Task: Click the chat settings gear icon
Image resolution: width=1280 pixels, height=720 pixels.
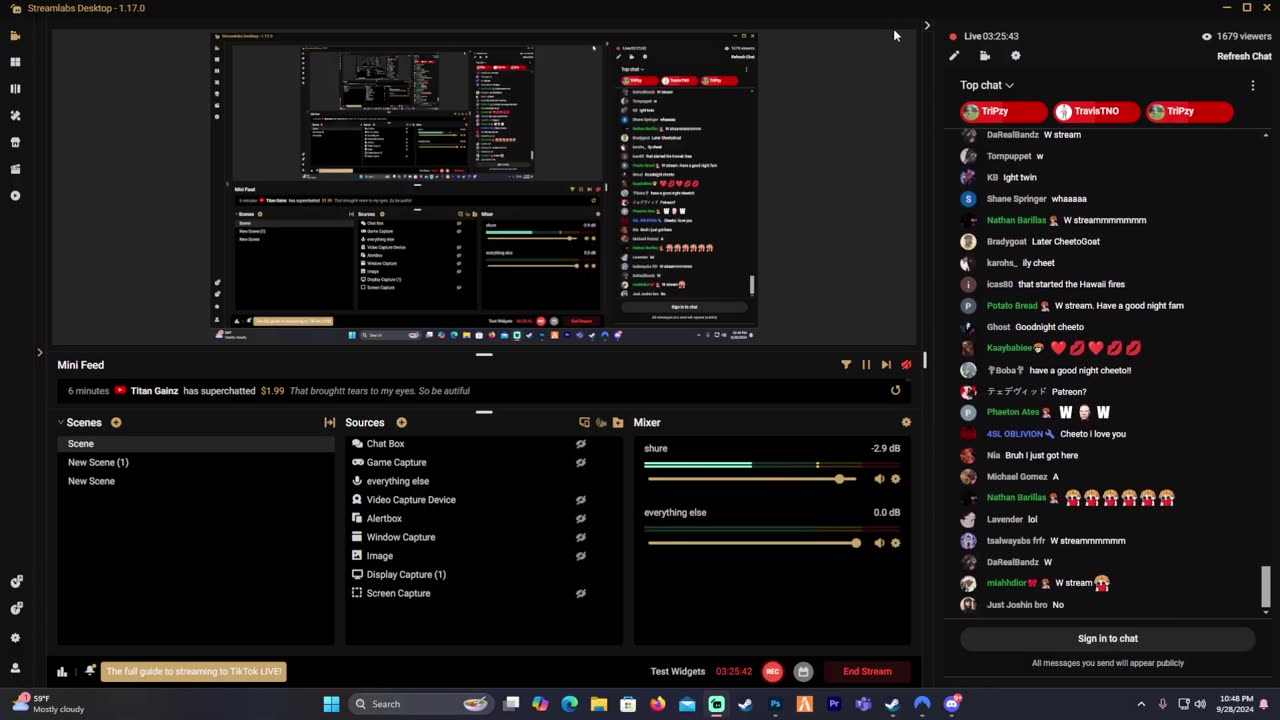Action: pos(1016,56)
